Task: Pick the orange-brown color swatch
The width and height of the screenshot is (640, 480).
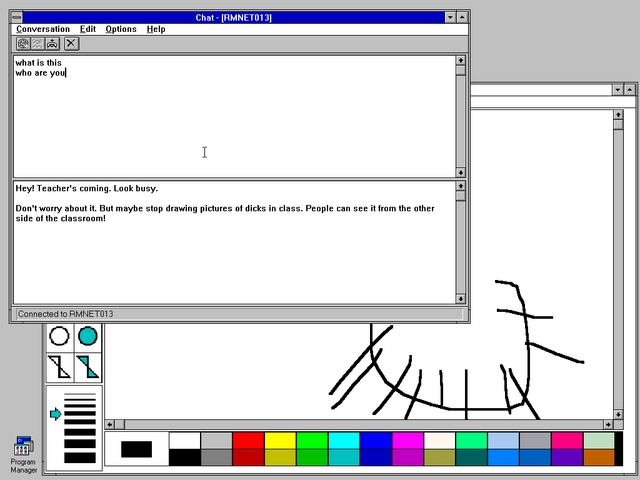Action: point(599,458)
